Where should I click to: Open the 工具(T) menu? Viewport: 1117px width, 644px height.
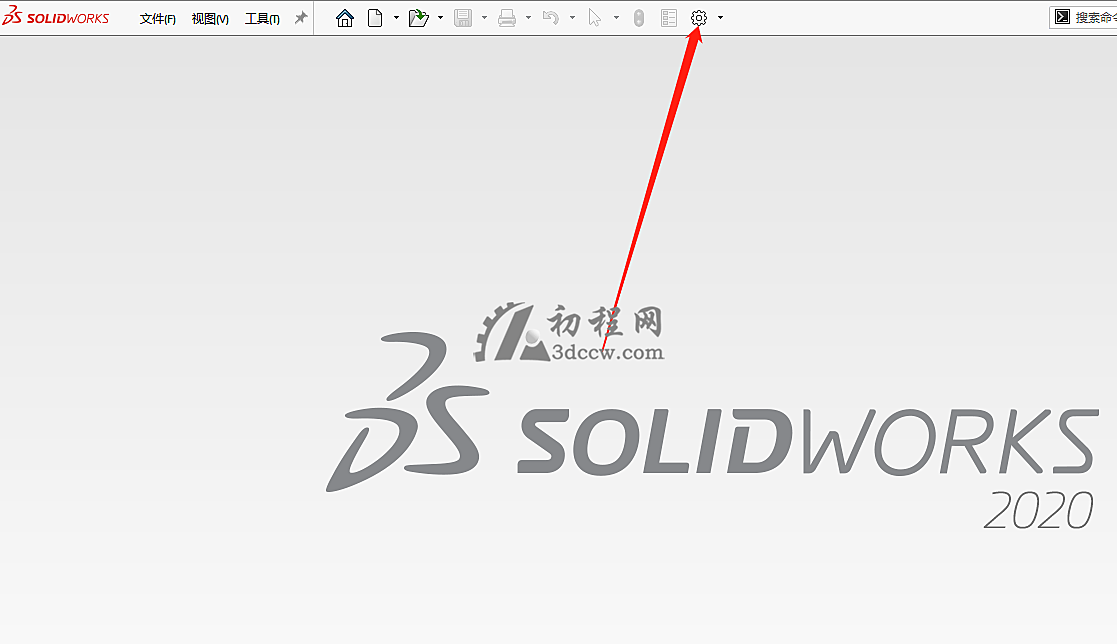pos(262,19)
